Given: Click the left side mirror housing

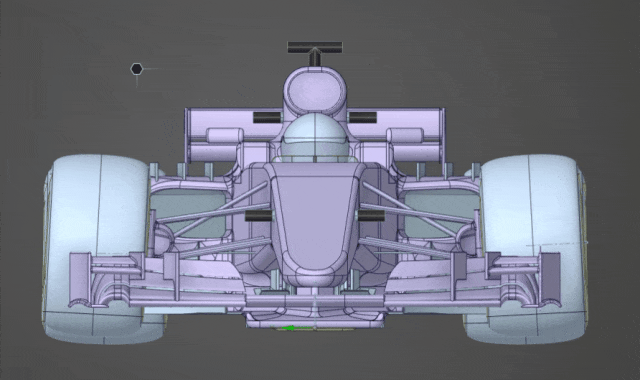Looking at the screenshot, I should coord(225,136).
